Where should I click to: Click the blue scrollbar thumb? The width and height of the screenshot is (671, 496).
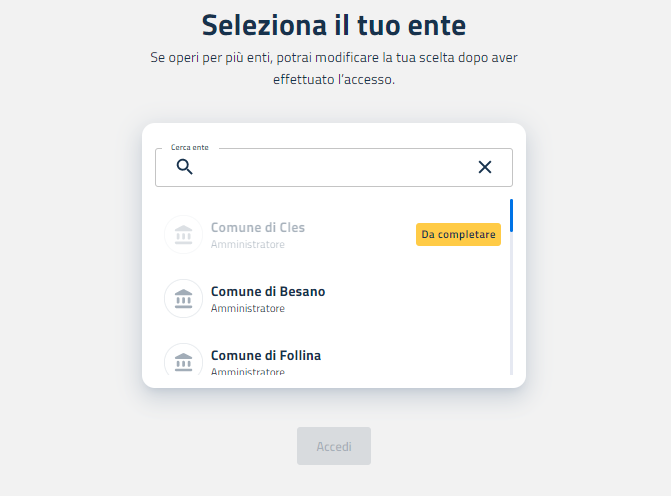pyautogui.click(x=511, y=215)
